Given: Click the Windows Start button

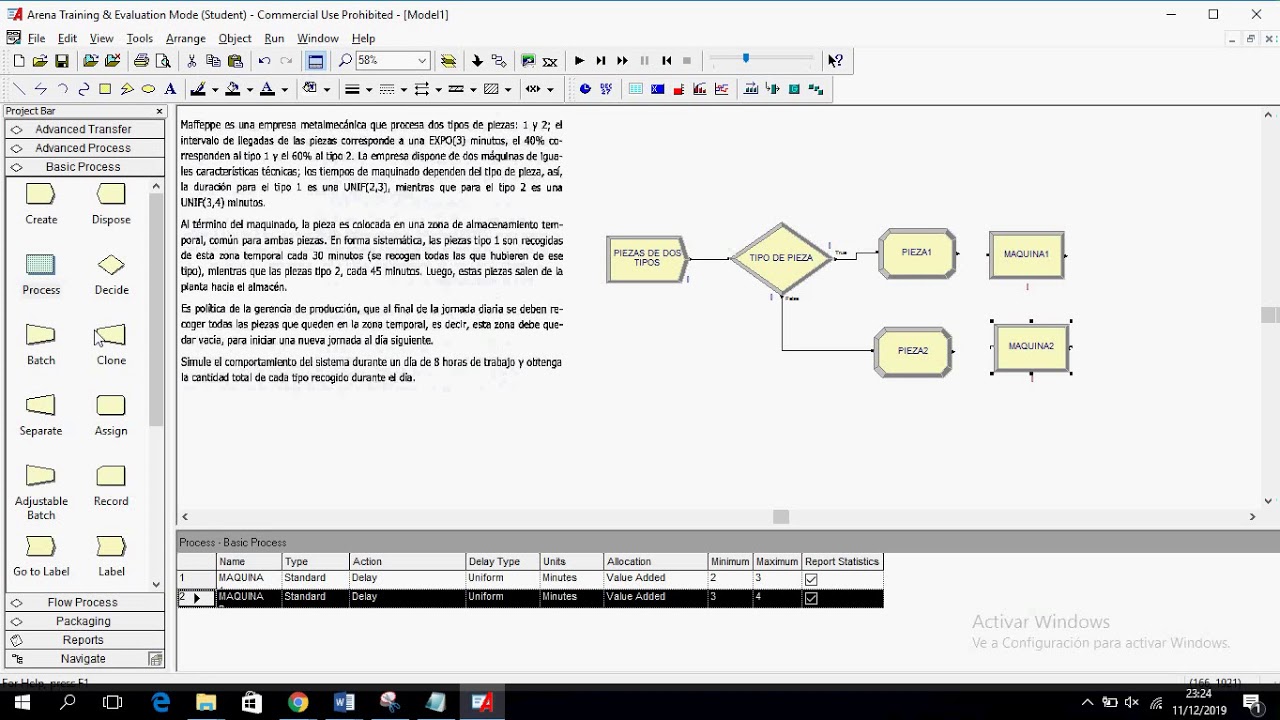Looking at the screenshot, I should click(x=22, y=702).
